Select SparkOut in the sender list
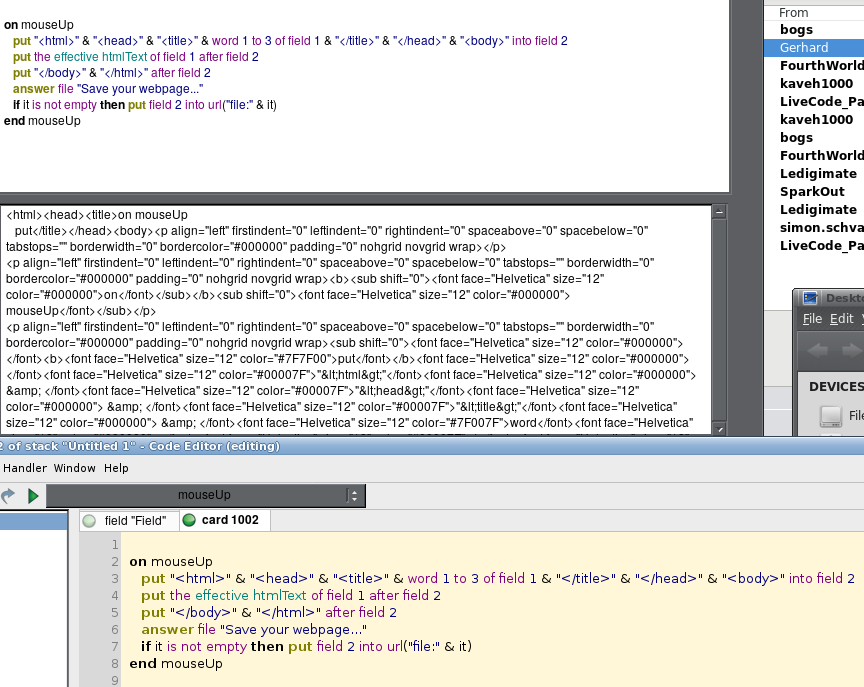The width and height of the screenshot is (864, 687). [x=812, y=191]
